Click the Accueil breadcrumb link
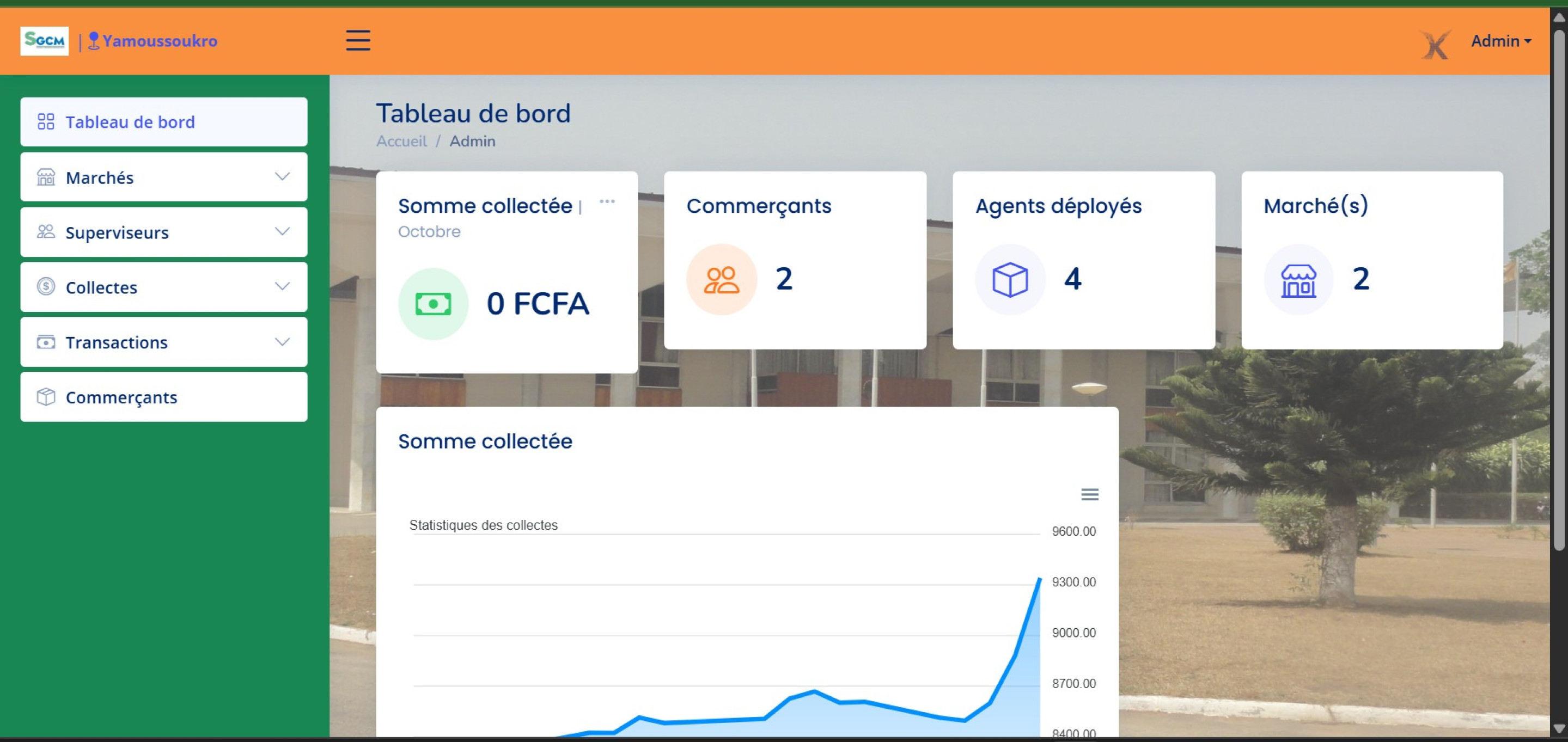The image size is (1568, 742). (x=401, y=141)
